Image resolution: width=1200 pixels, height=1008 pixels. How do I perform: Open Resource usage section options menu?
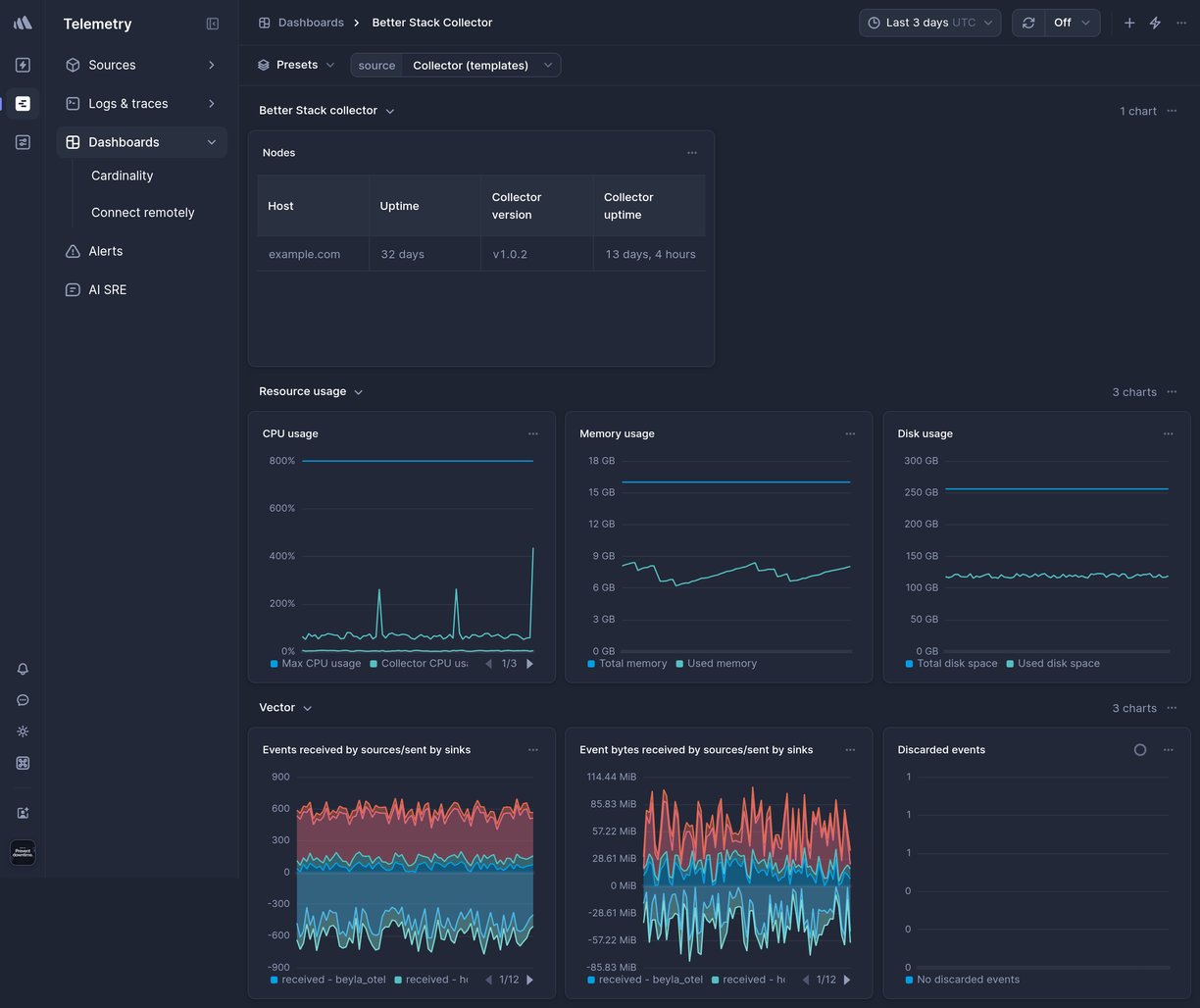(1172, 392)
